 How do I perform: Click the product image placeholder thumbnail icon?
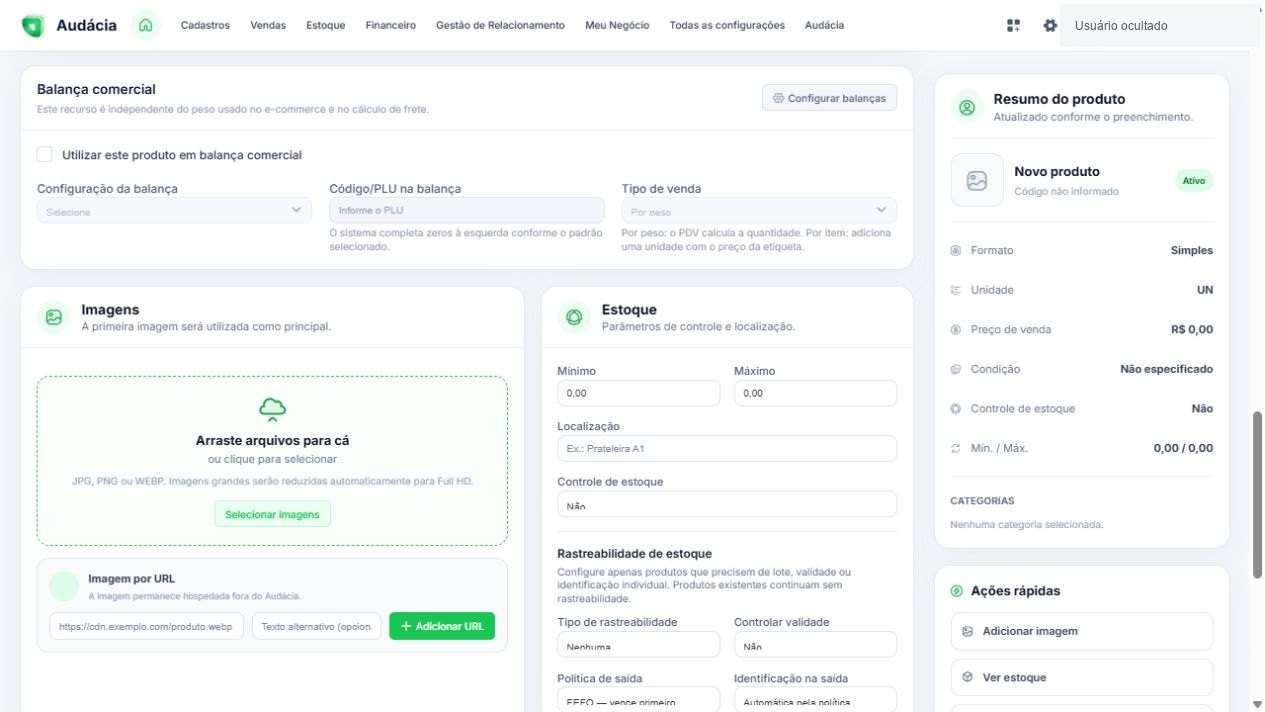[x=977, y=180]
